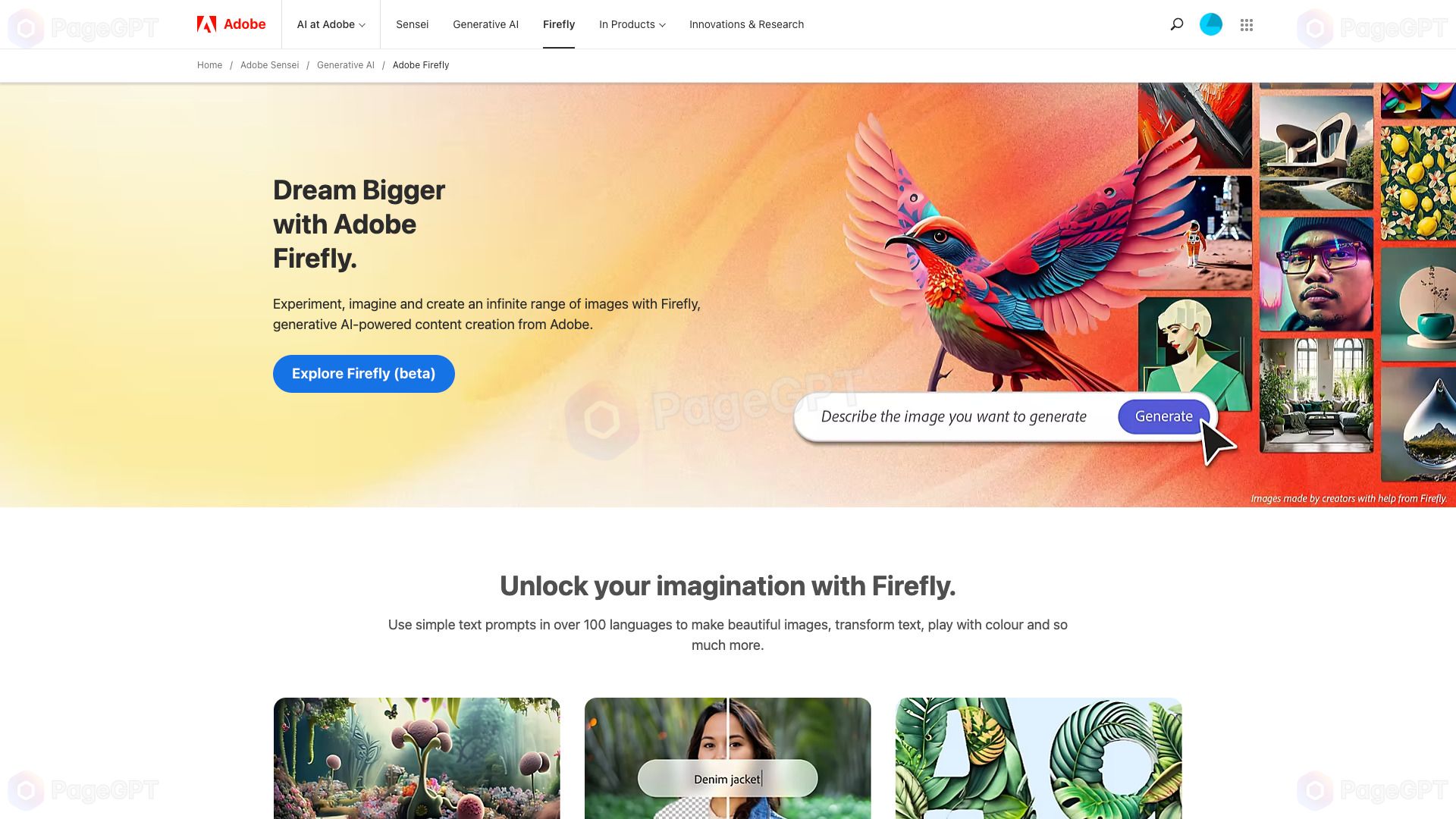Viewport: 1456px width, 819px height.
Task: Toggle visibility of profile account icon
Action: (x=1210, y=24)
